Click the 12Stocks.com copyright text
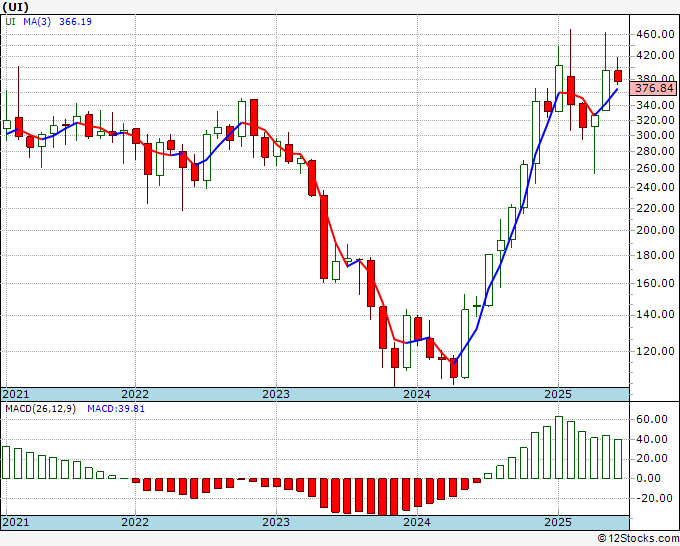 638,539
